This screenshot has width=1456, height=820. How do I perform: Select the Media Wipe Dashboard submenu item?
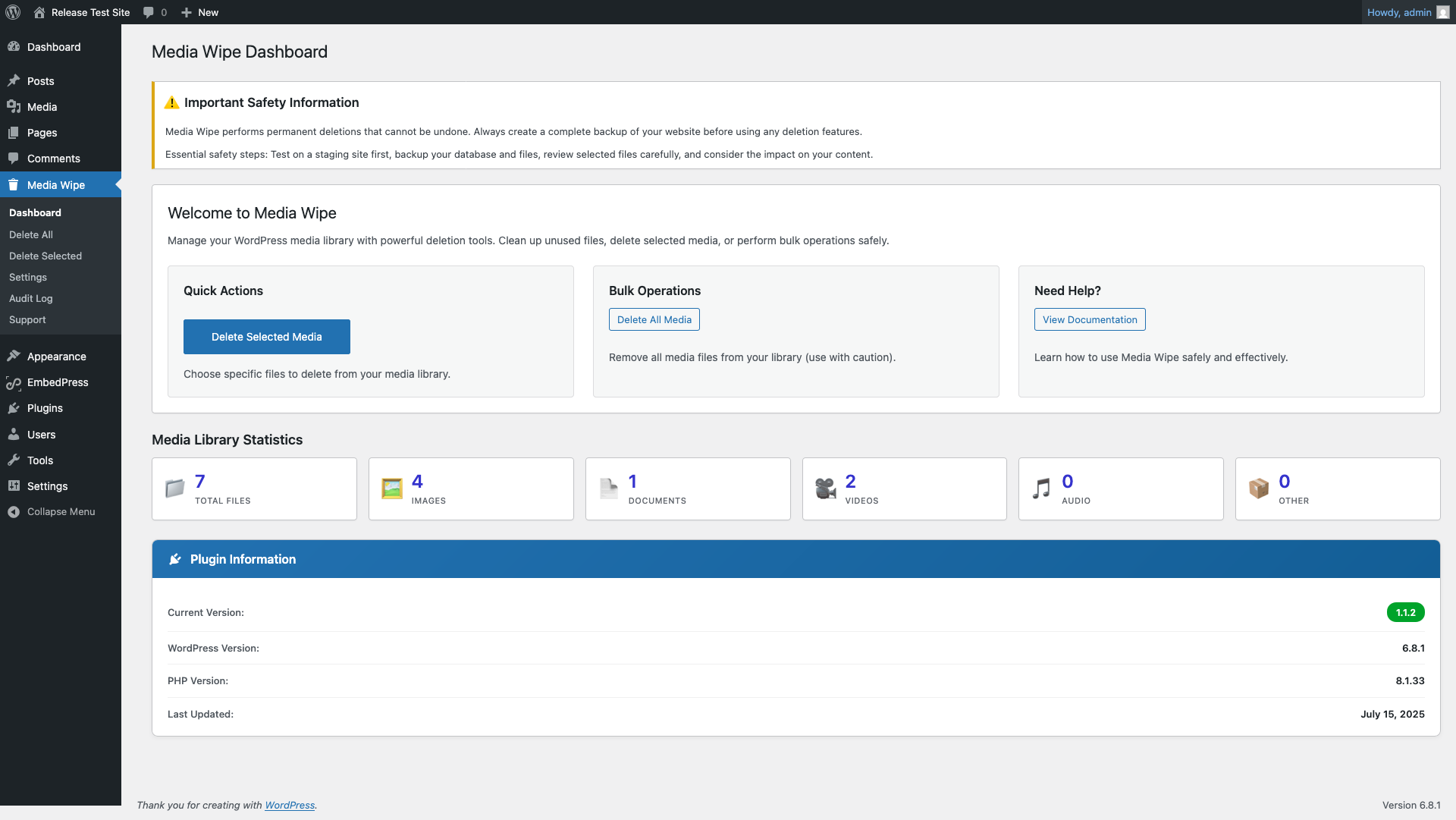point(35,213)
